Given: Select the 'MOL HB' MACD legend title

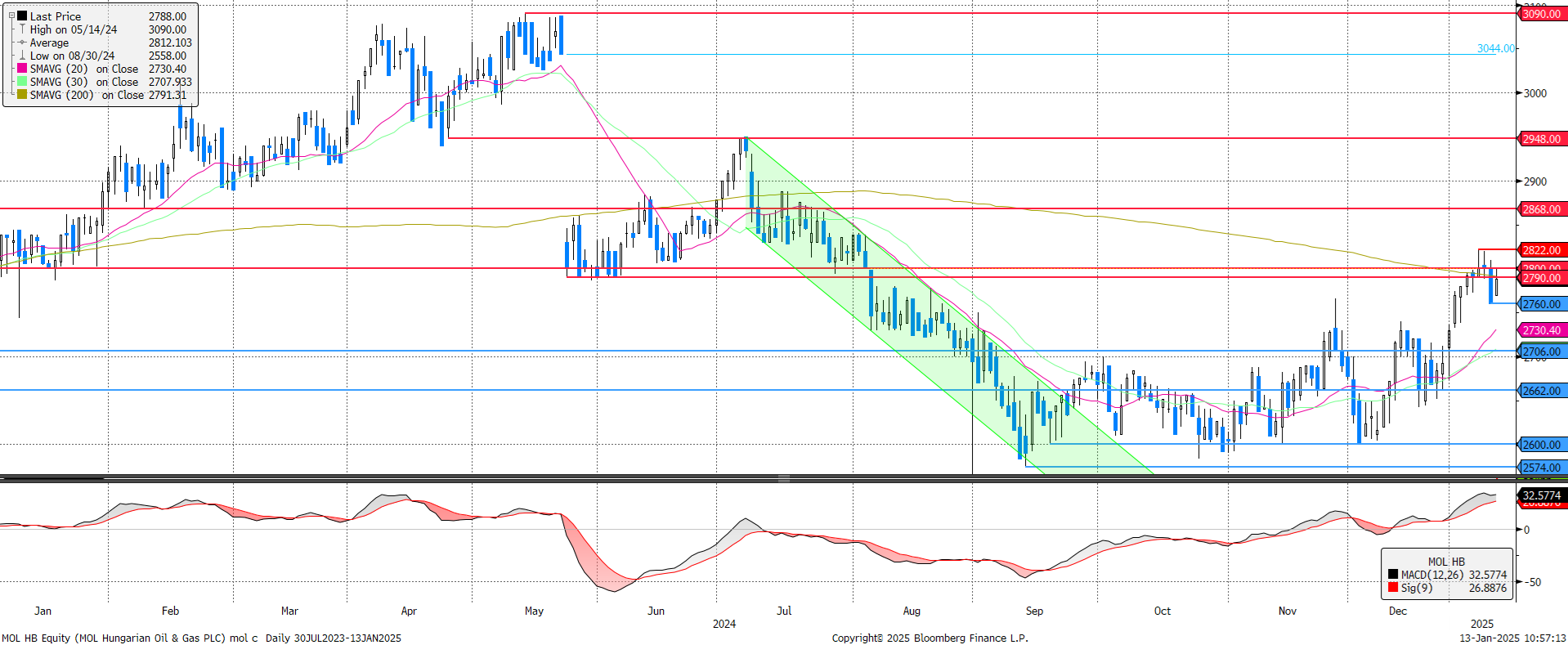Looking at the screenshot, I should 1446,562.
